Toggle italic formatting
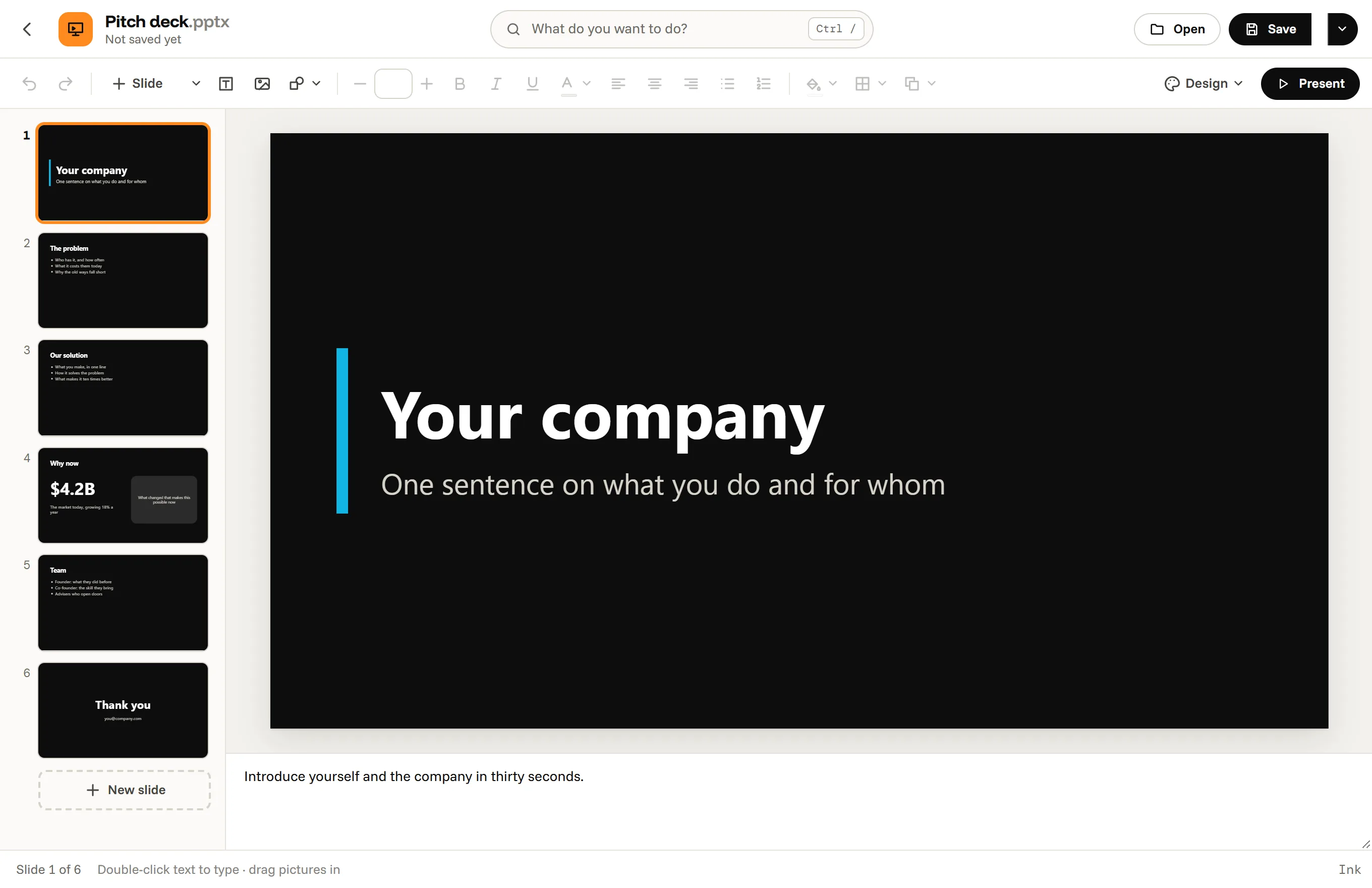The width and height of the screenshot is (1372, 888). 496,84
